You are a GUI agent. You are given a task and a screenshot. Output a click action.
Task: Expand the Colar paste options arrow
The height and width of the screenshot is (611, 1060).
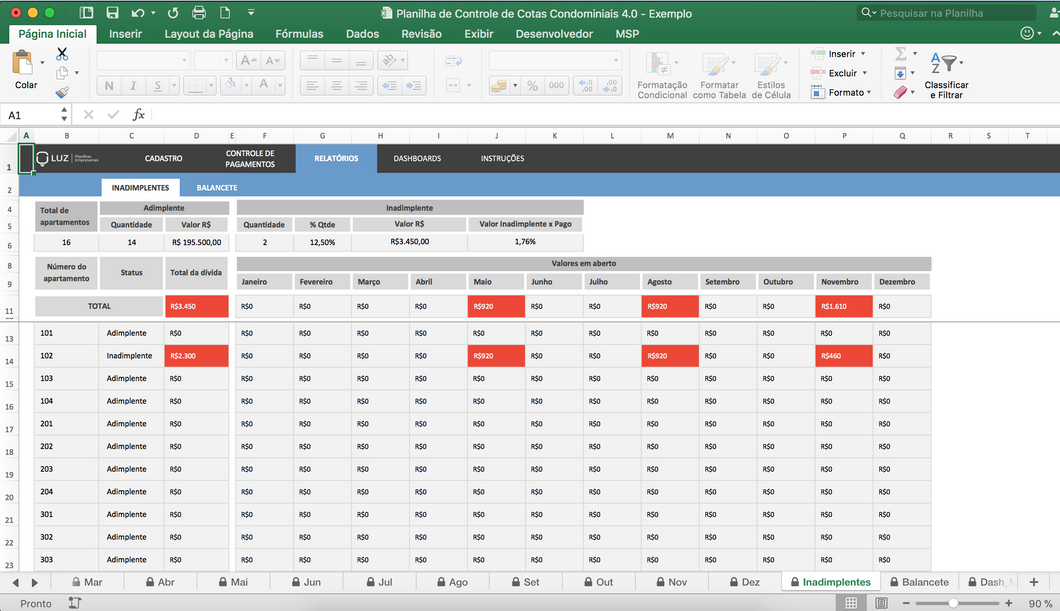42,63
